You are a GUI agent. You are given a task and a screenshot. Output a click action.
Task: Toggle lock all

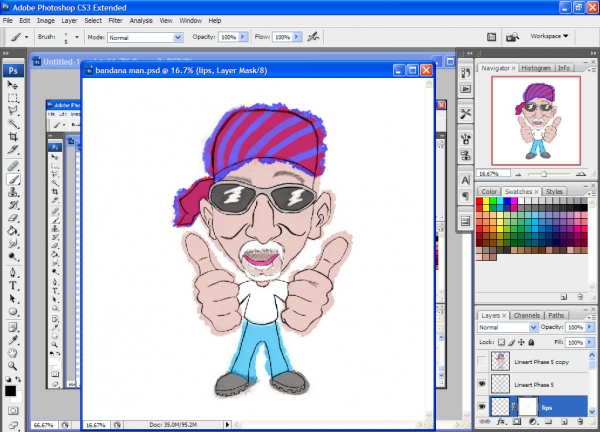click(531, 342)
